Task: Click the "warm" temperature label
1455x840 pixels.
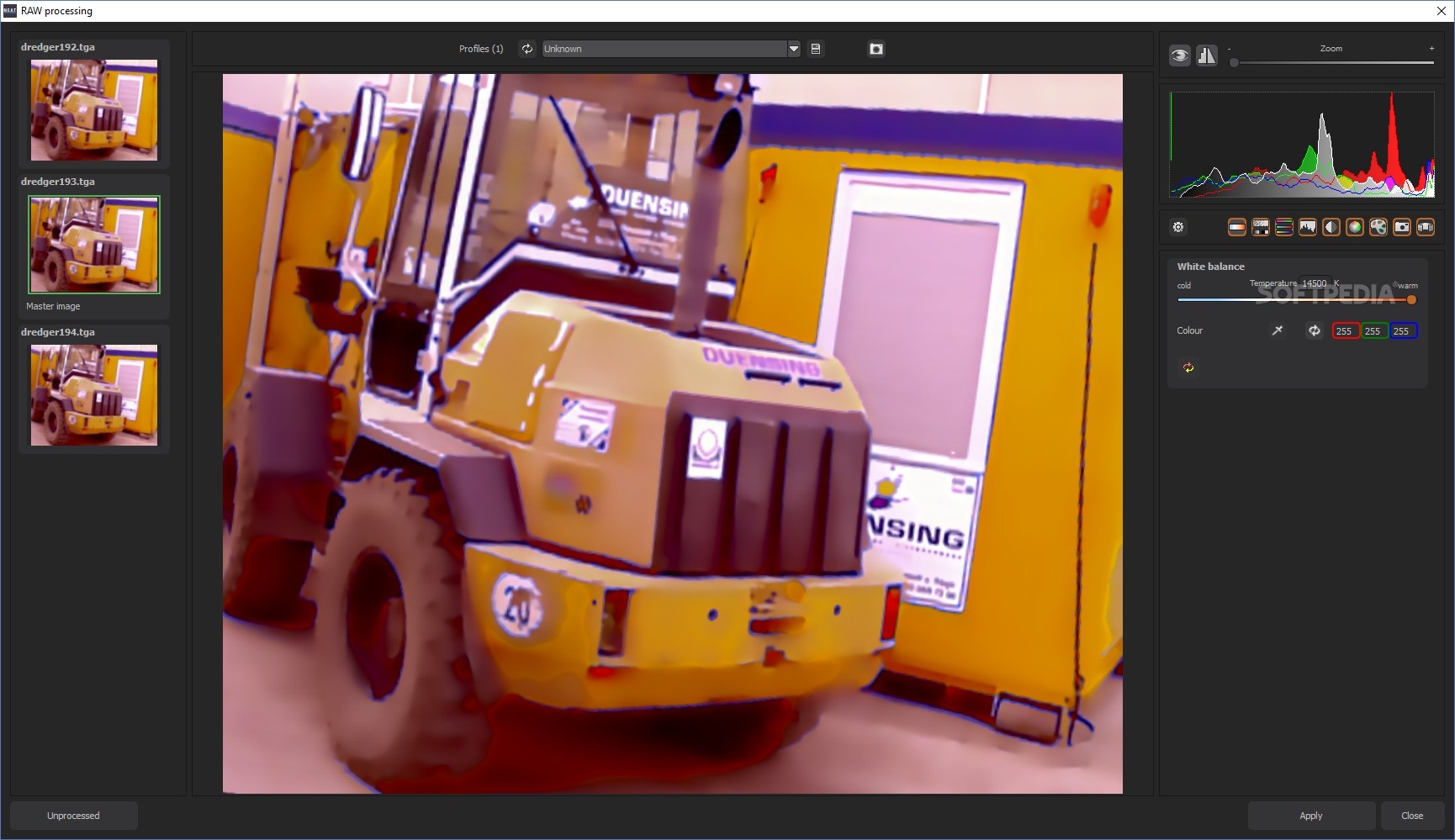Action: tap(1408, 286)
